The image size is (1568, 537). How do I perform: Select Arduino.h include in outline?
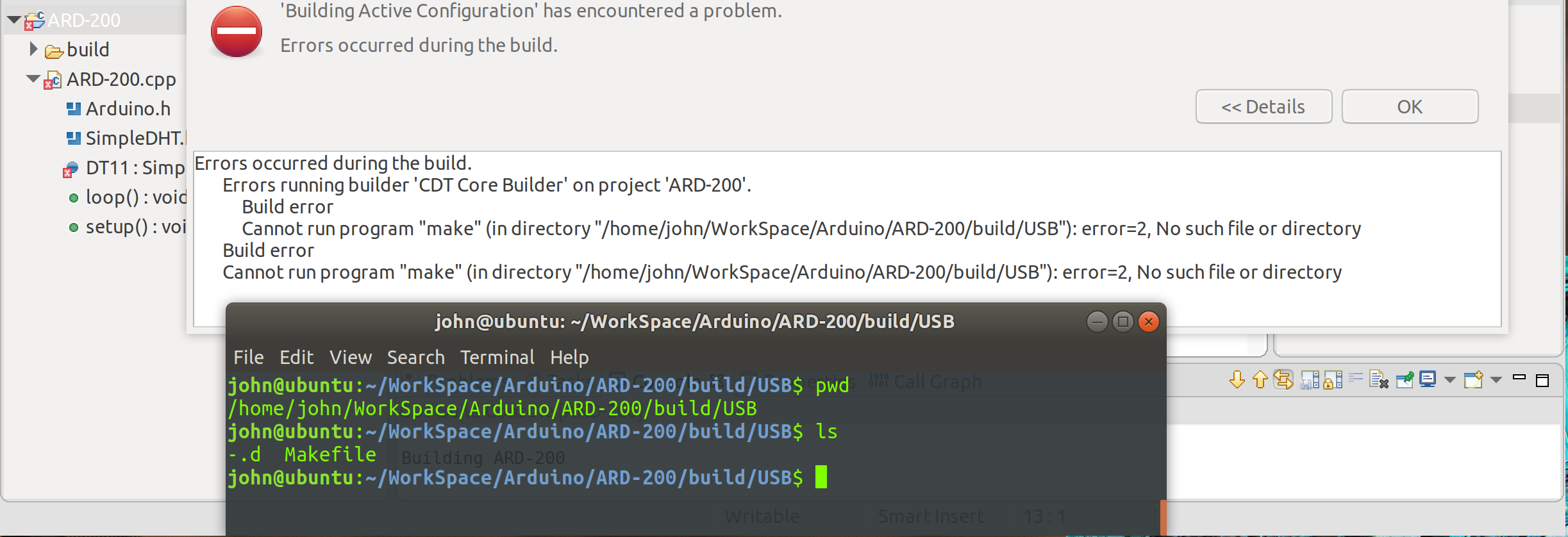pyautogui.click(x=128, y=109)
